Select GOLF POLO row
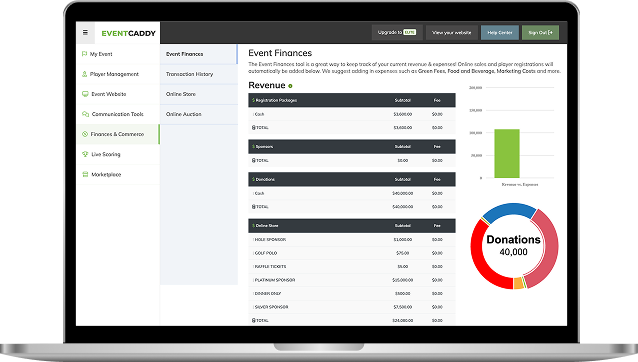 pyautogui.click(x=352, y=253)
